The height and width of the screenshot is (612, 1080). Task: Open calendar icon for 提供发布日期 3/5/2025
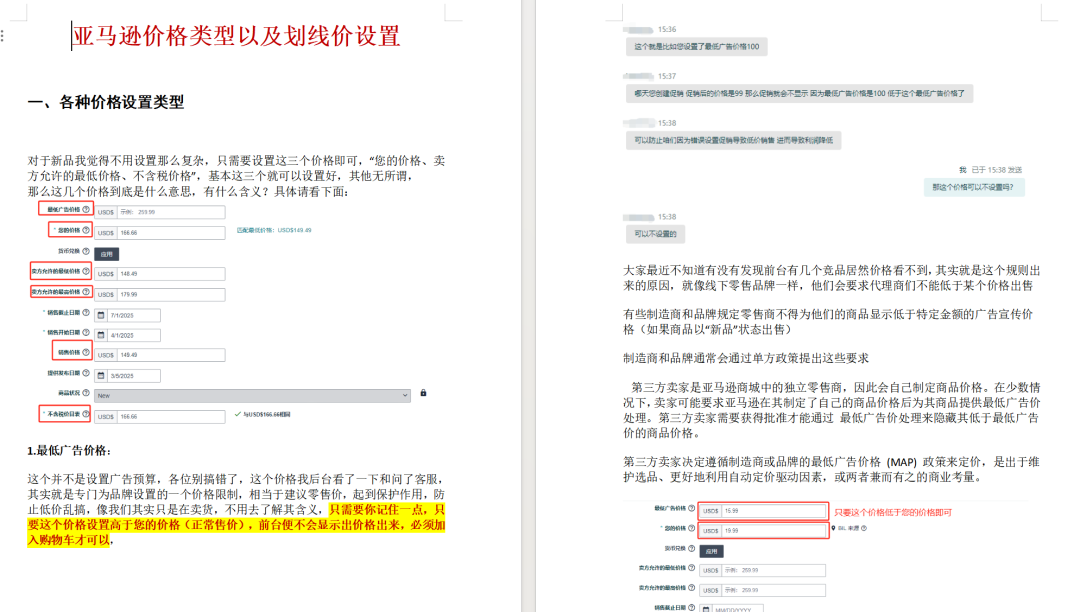pos(101,376)
